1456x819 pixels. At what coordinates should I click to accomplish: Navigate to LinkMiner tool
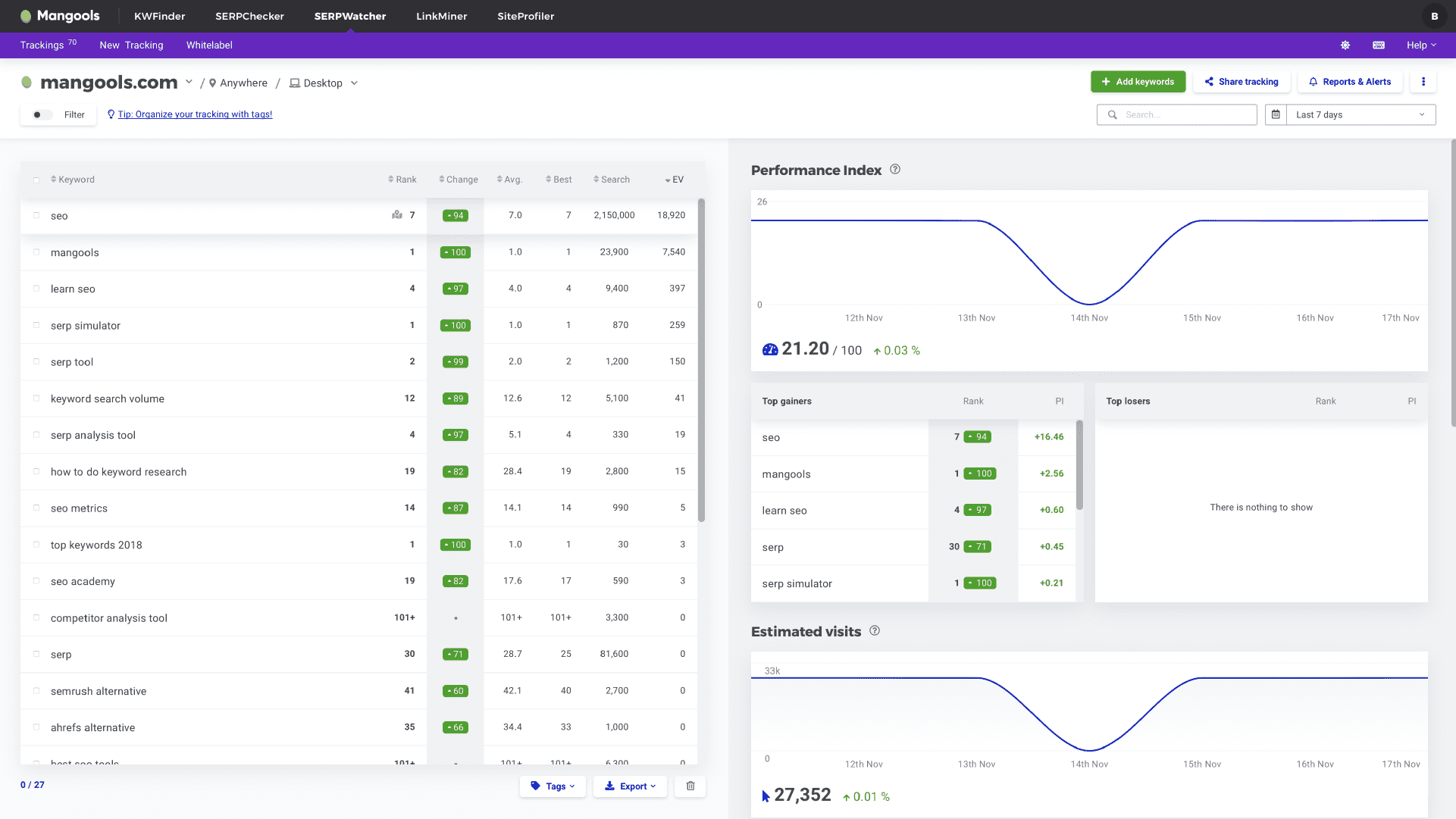[x=441, y=16]
